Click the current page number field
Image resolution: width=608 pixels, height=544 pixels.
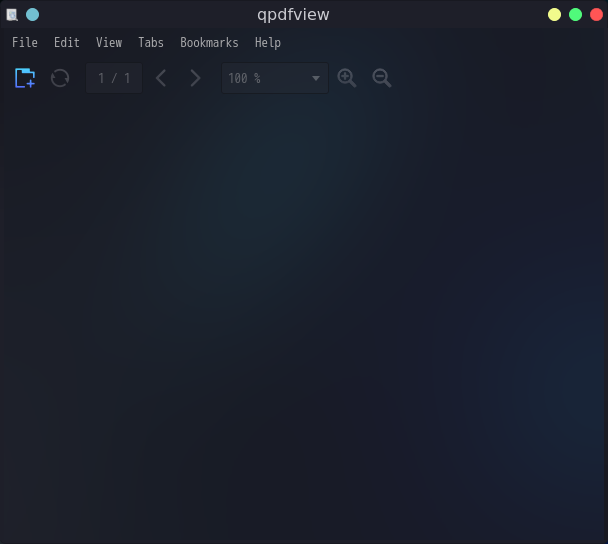pos(114,78)
